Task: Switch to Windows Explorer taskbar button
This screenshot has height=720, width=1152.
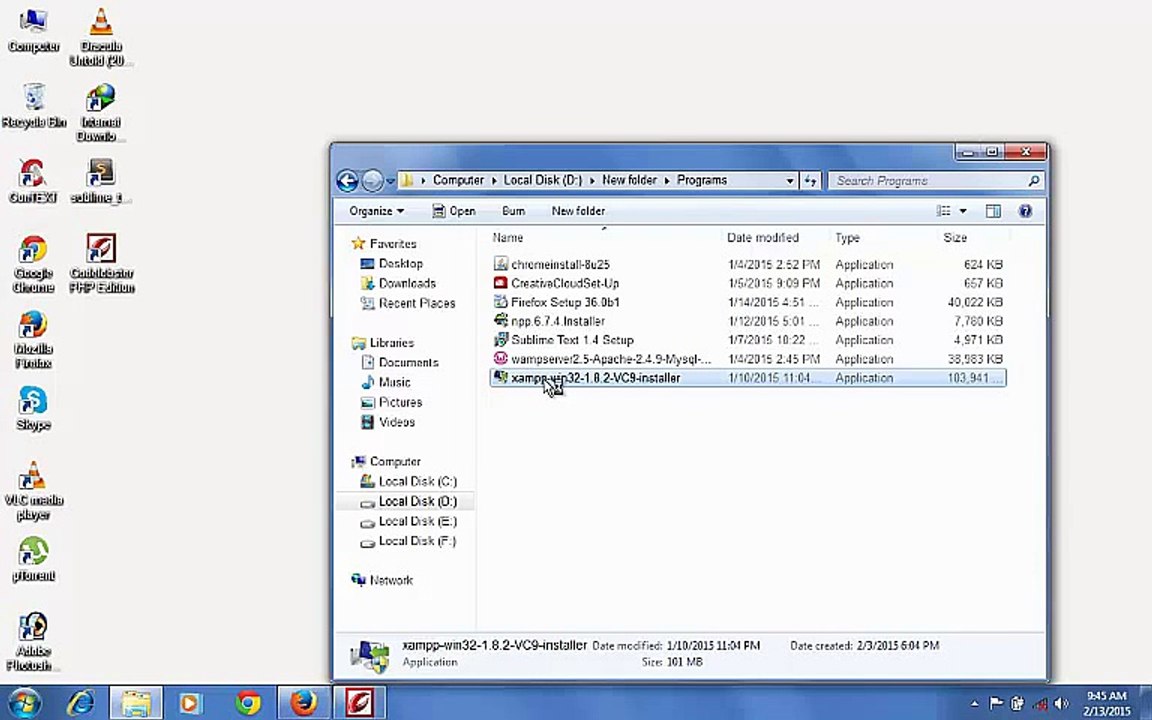Action: coord(136,703)
